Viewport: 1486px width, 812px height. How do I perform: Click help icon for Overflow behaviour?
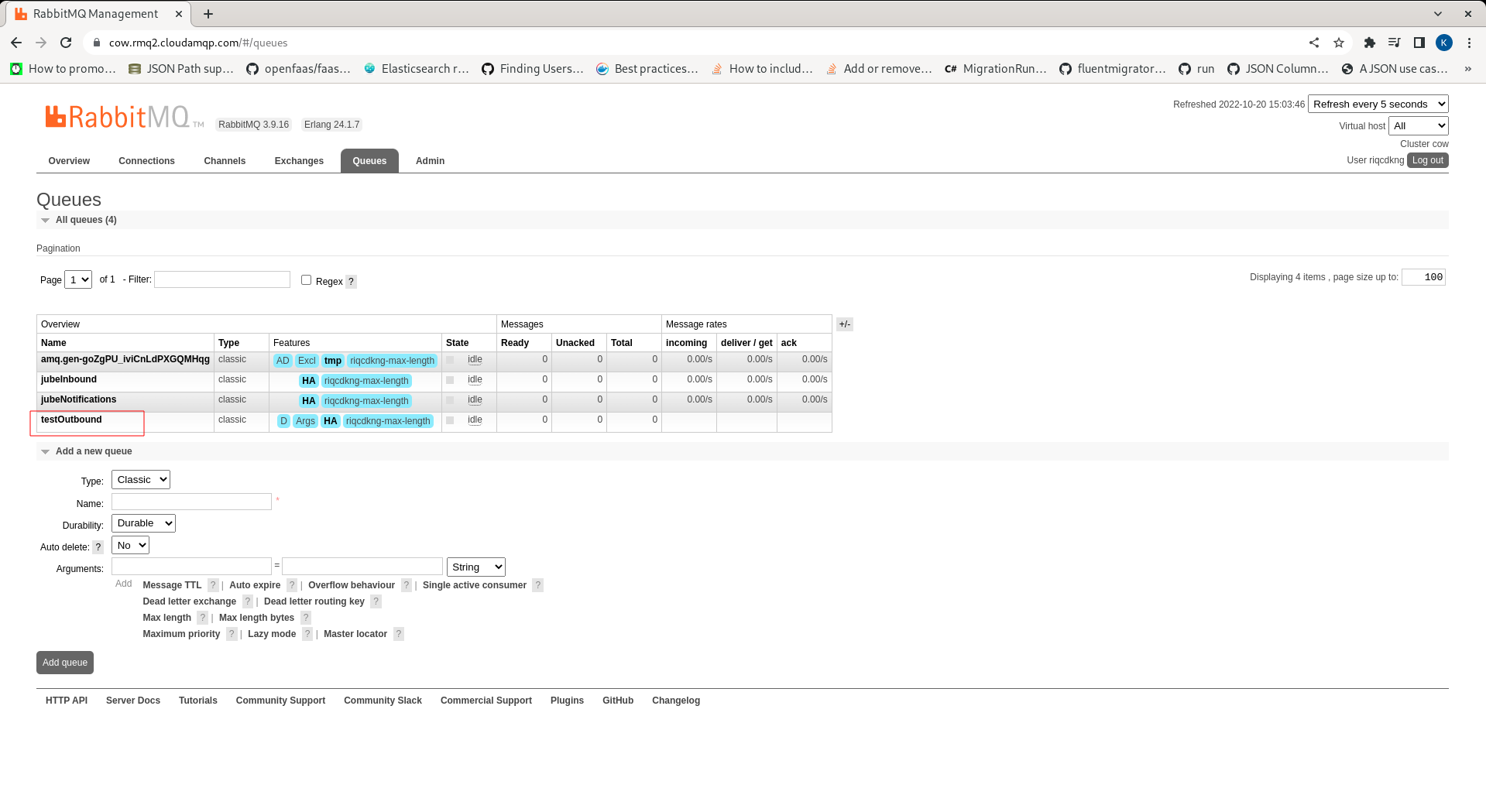tap(407, 585)
